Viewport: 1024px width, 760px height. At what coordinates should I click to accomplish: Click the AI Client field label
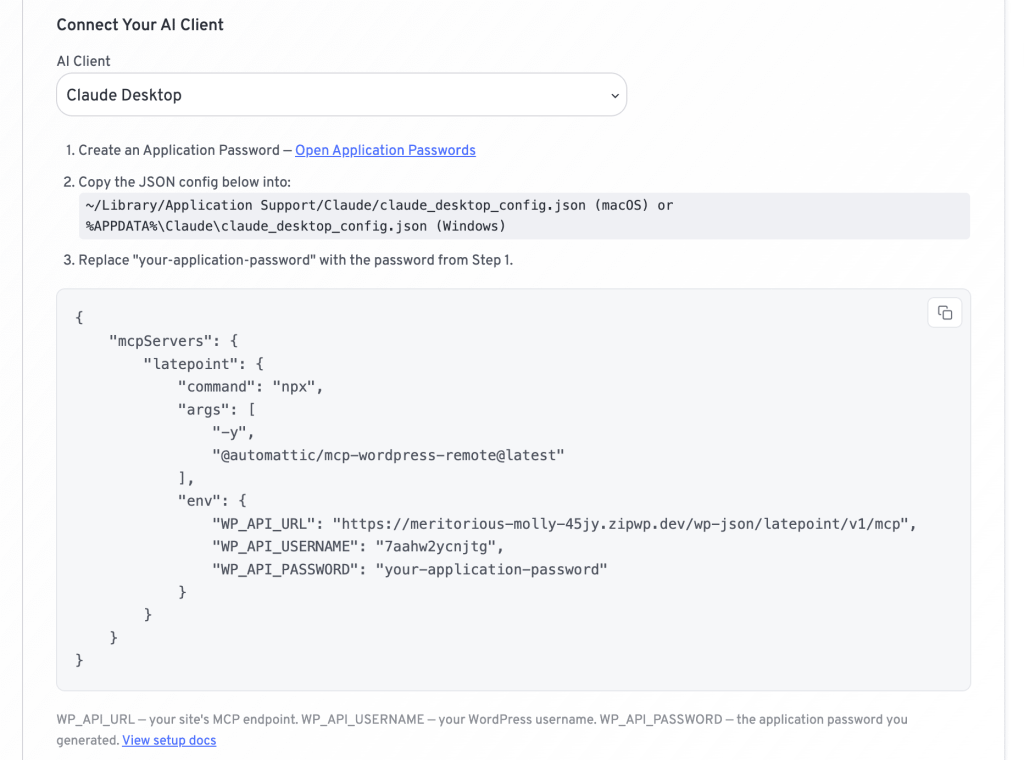[83, 61]
